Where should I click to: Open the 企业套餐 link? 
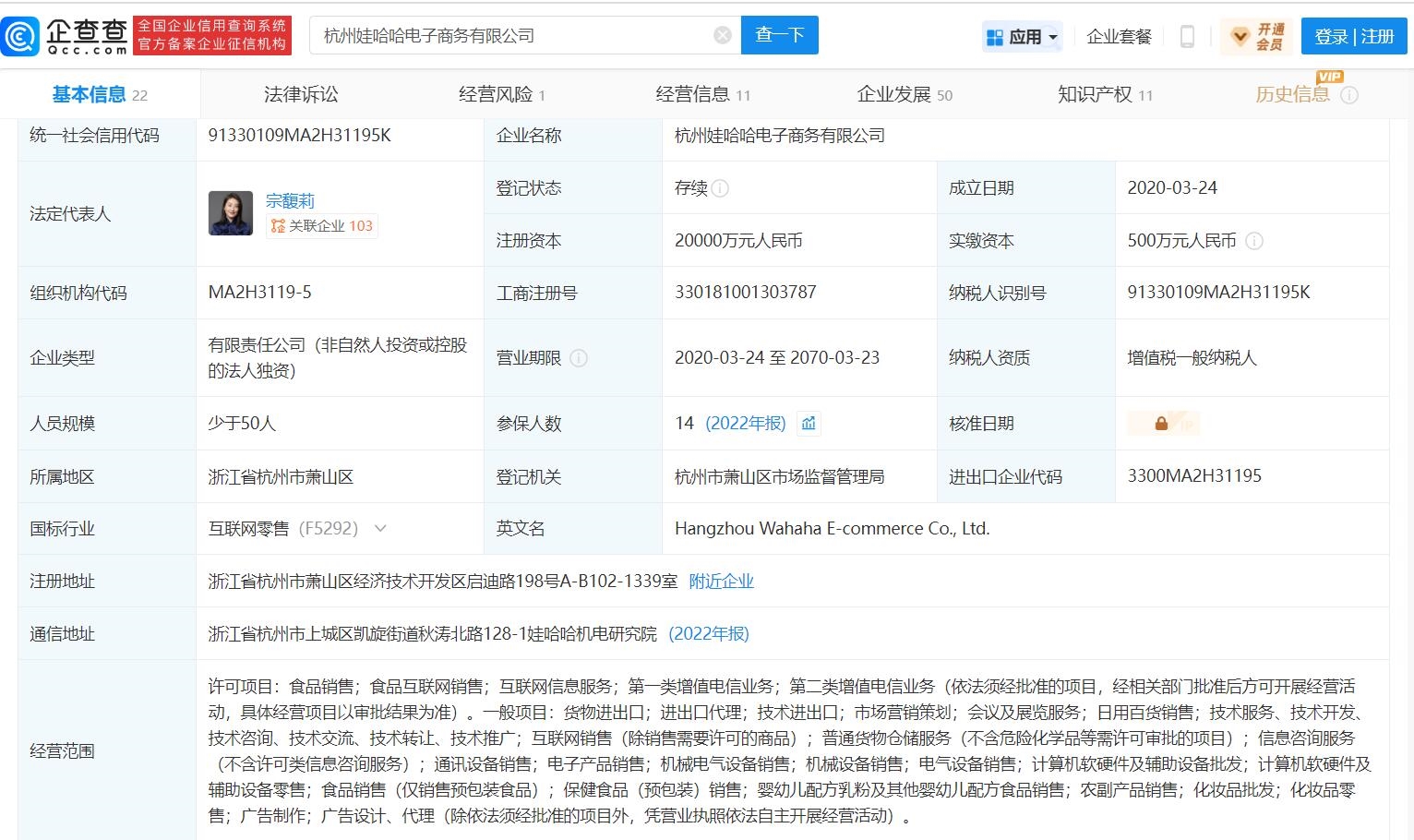point(1119,37)
